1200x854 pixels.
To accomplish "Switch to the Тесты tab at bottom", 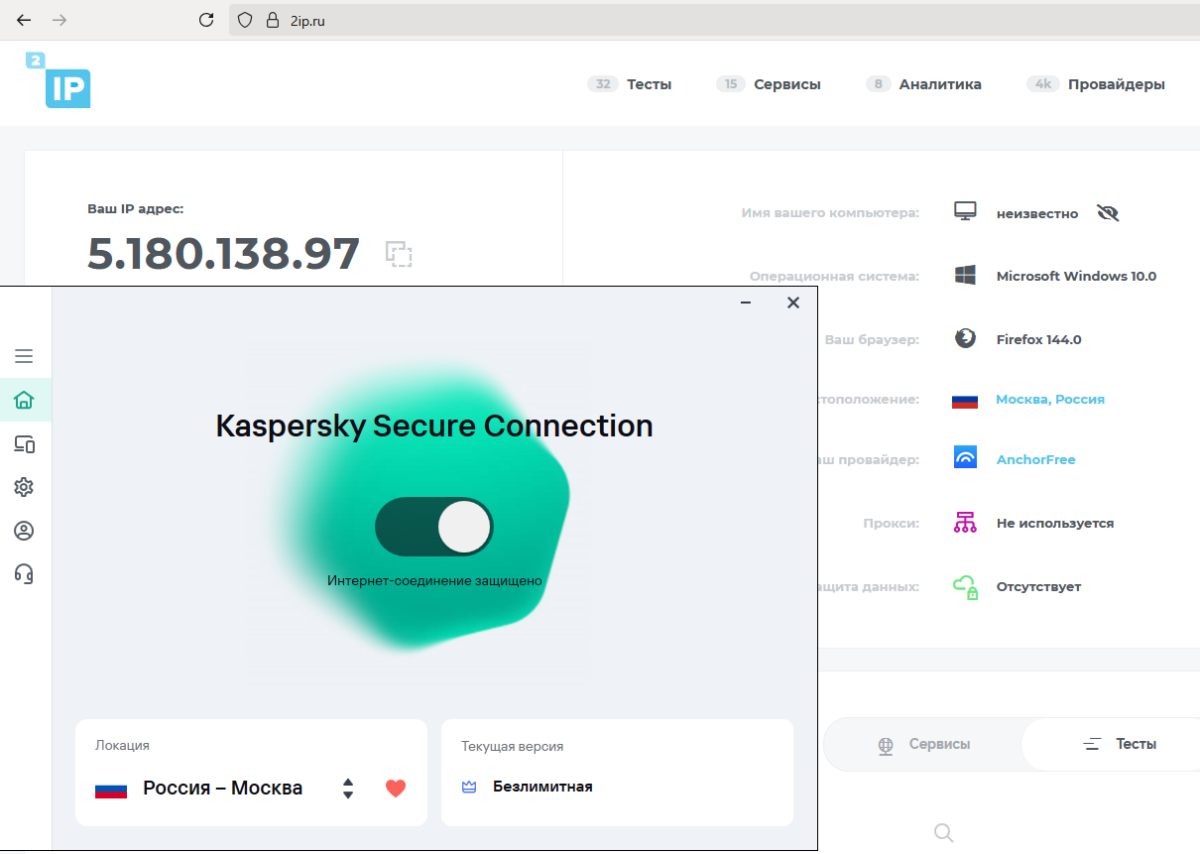I will 1111,744.
